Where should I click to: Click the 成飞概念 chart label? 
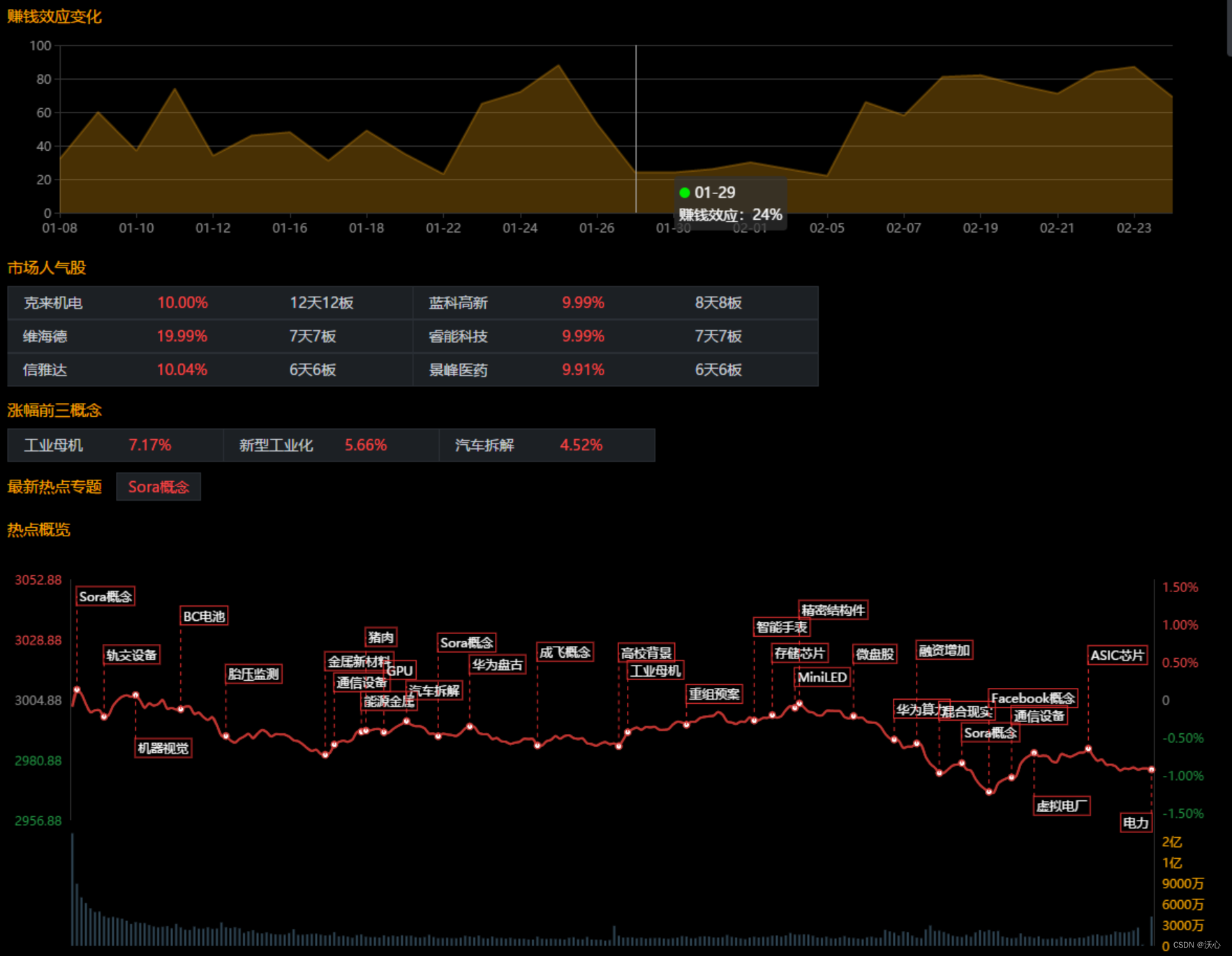pyautogui.click(x=565, y=652)
